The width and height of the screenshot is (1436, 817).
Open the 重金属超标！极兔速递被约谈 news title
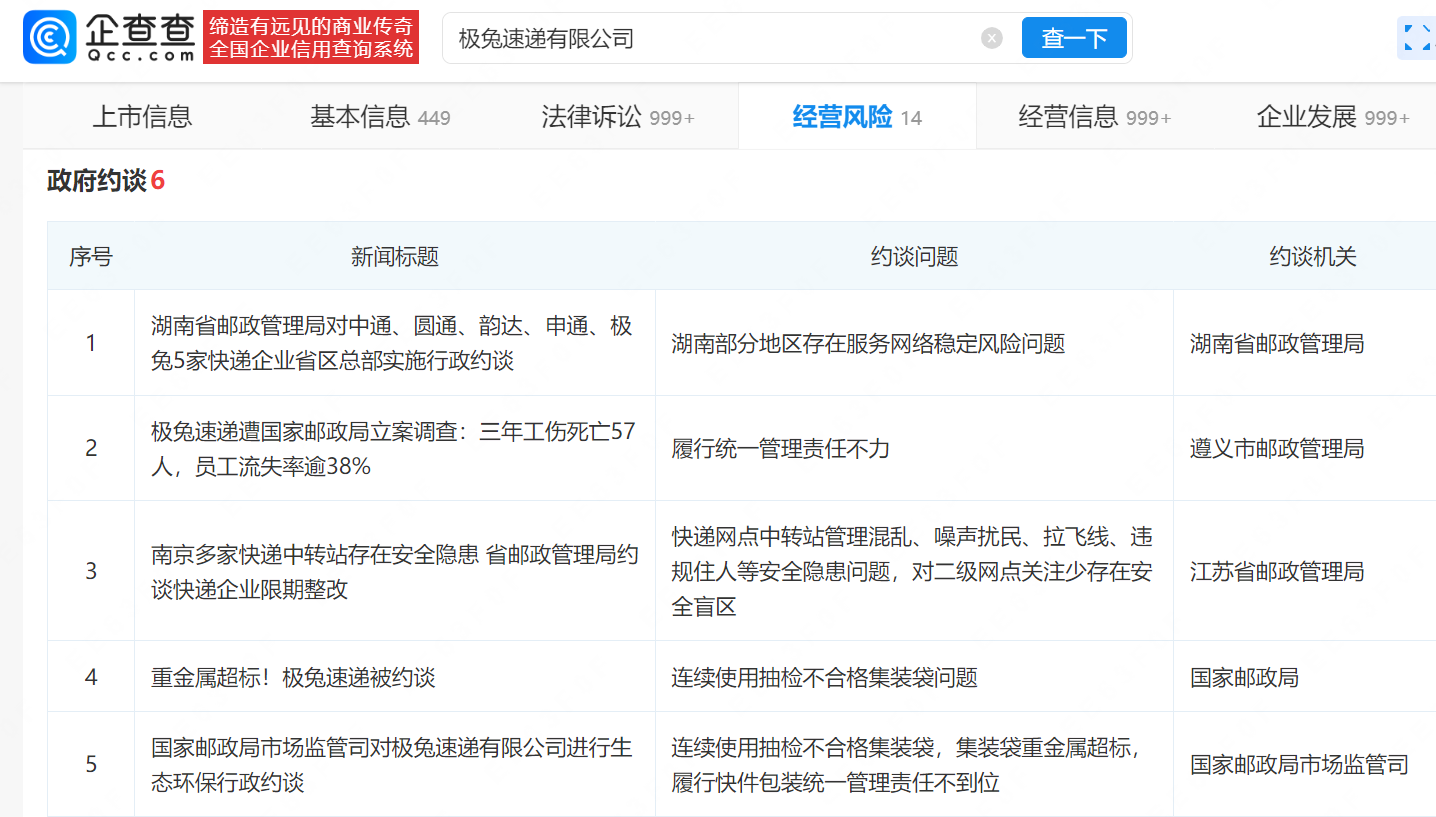pos(293,677)
